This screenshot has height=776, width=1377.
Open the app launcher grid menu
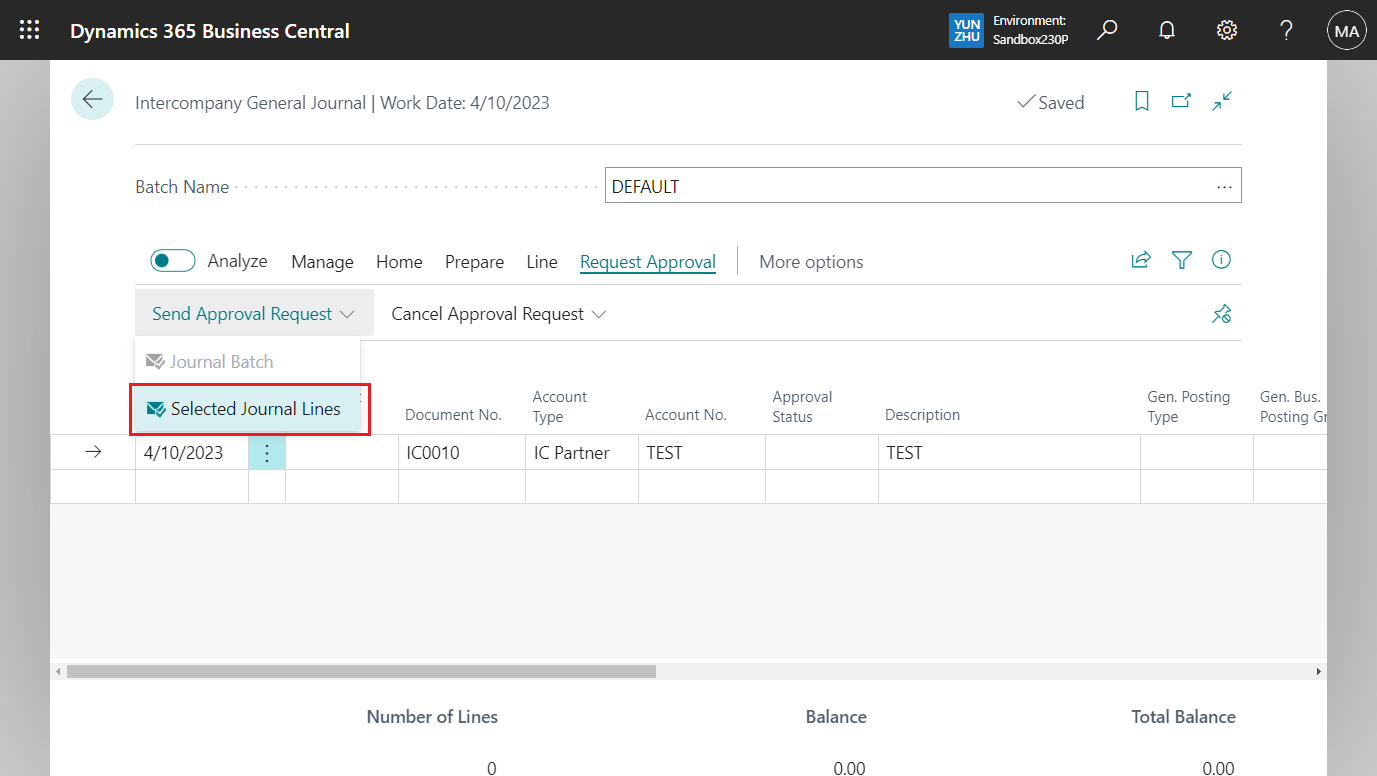tap(28, 30)
